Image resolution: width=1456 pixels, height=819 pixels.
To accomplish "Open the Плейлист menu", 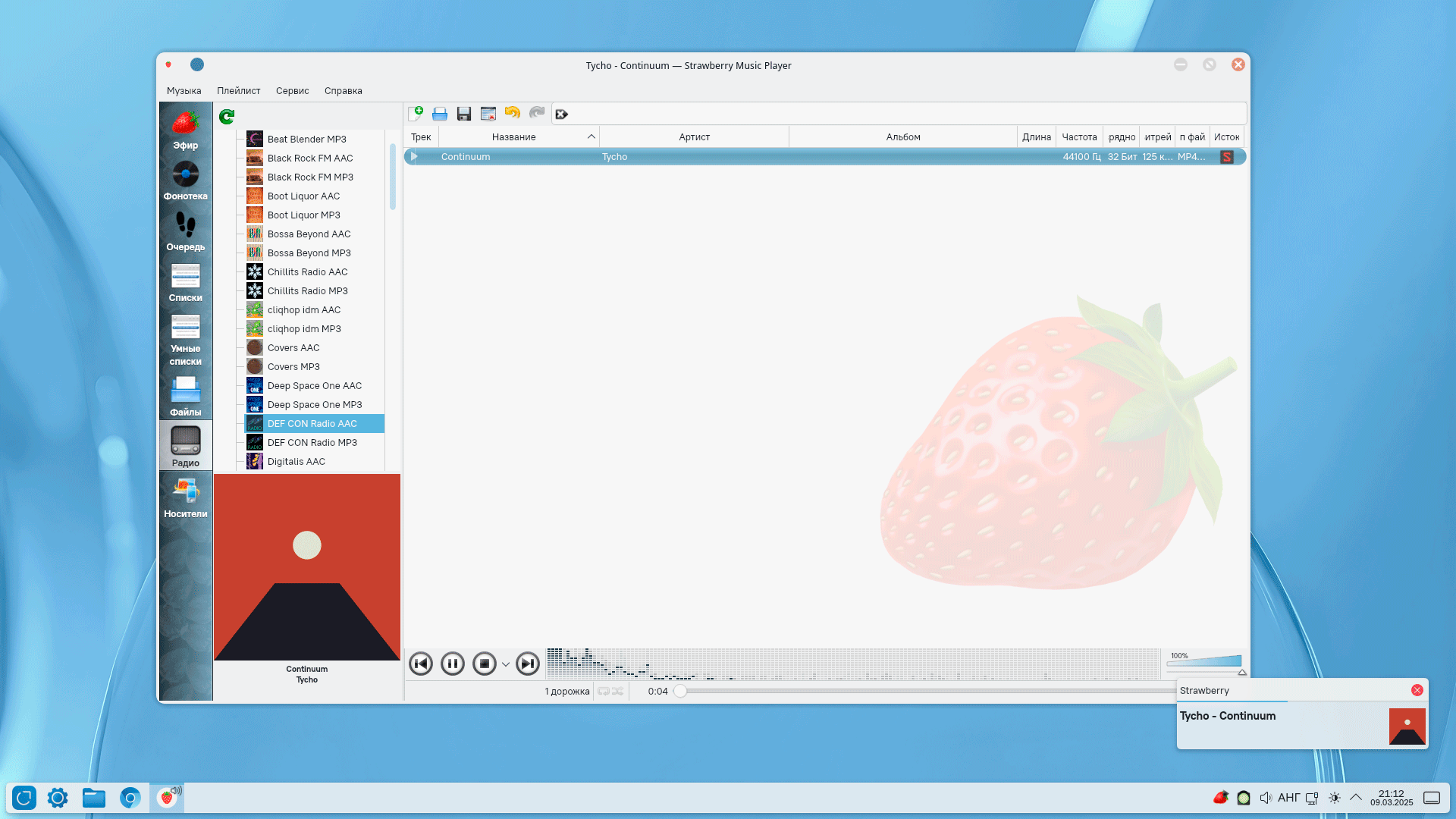I will point(238,90).
